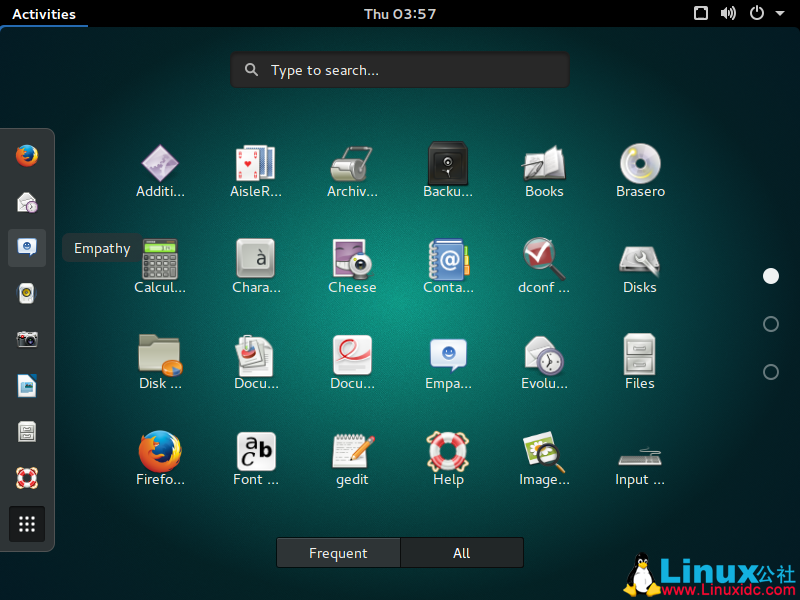Expand the system menu arrow

[x=780, y=13]
